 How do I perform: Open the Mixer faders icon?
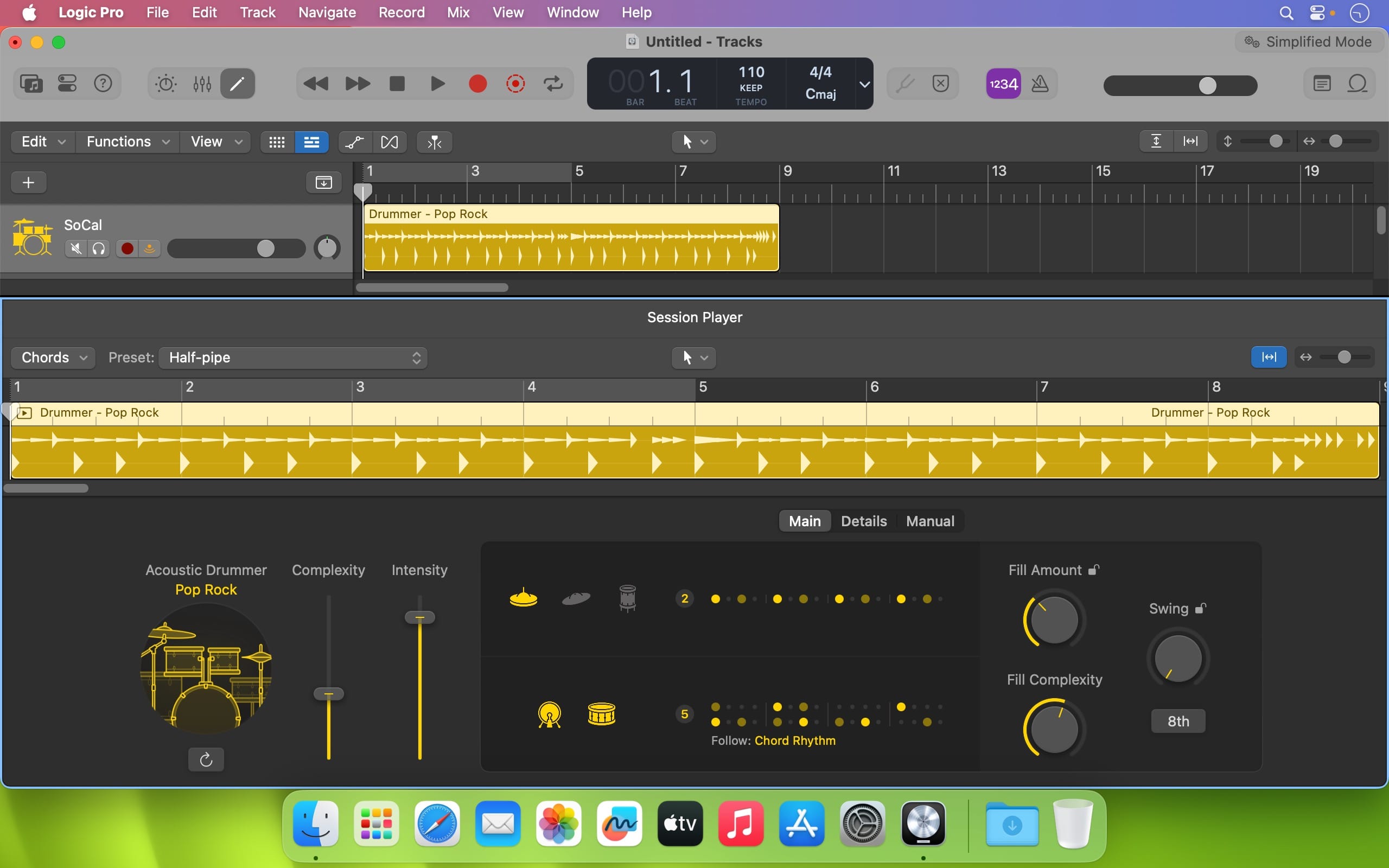(202, 84)
